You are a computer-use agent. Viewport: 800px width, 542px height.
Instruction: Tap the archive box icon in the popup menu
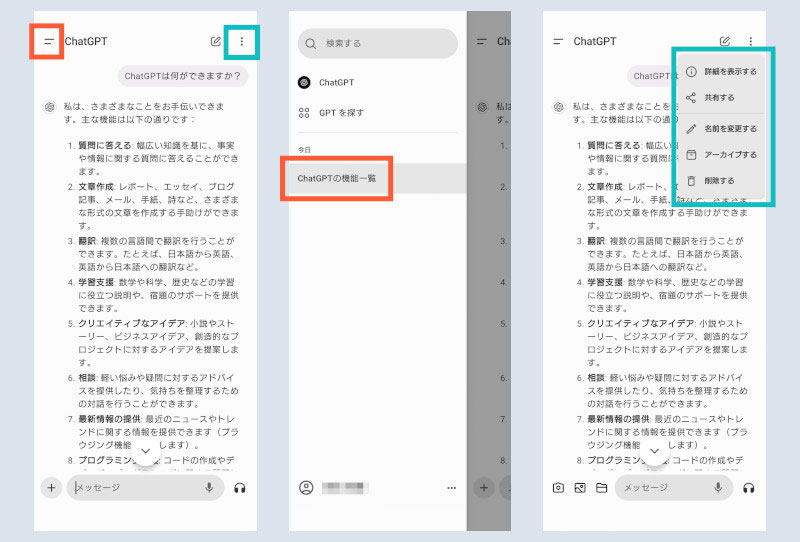(691, 155)
